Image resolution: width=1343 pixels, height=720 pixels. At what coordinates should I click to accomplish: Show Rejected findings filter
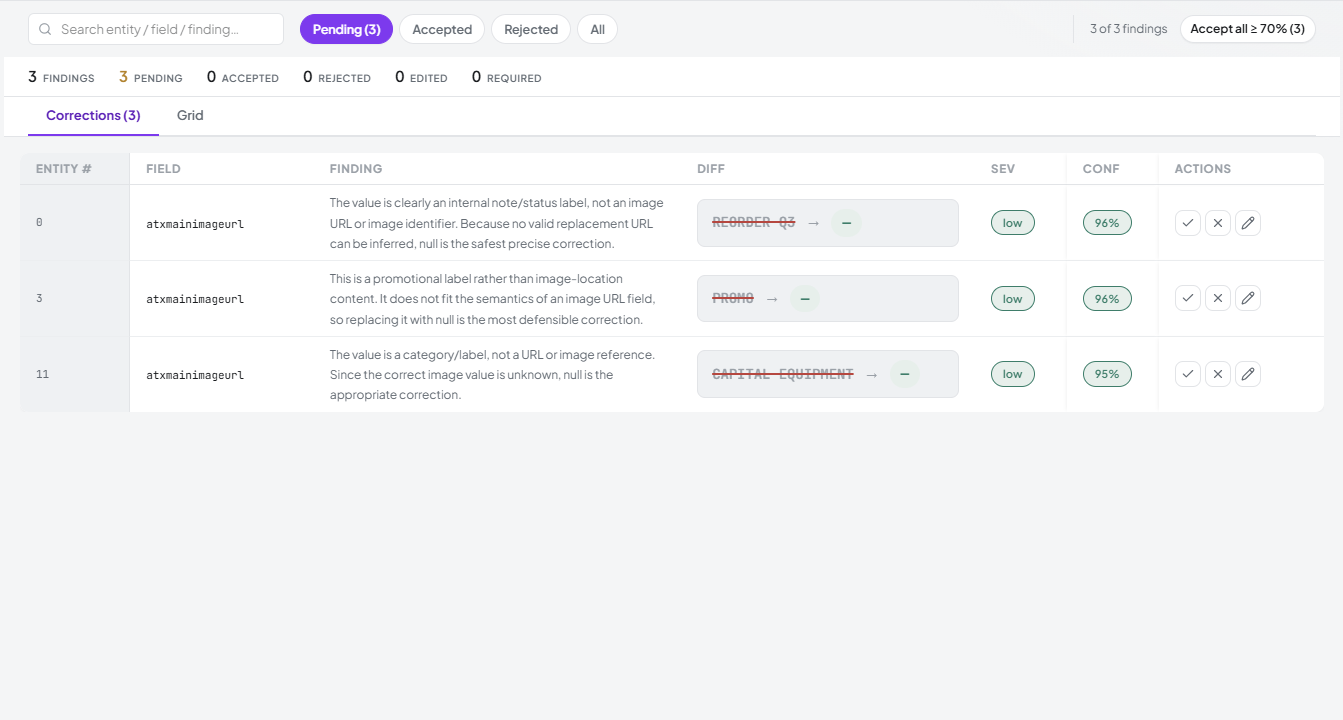[x=531, y=29]
